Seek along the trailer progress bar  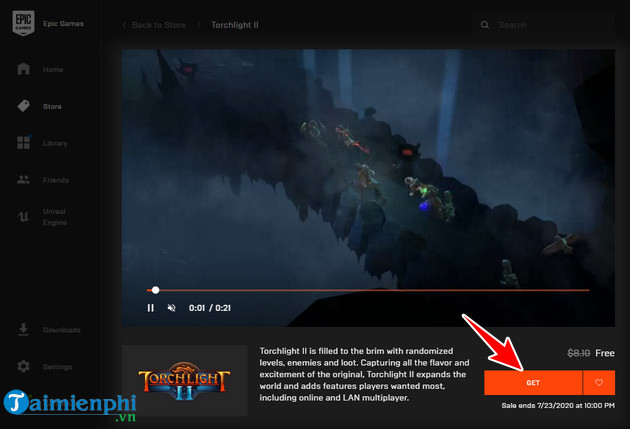[x=368, y=290]
